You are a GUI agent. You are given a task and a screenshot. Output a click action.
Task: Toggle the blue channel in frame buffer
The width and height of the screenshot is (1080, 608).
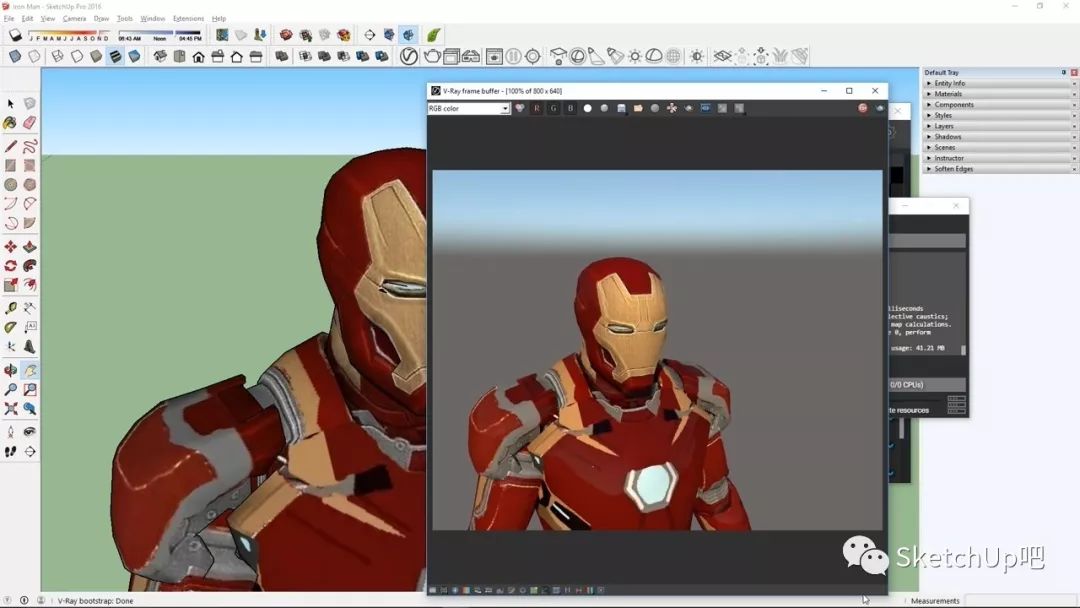570,108
